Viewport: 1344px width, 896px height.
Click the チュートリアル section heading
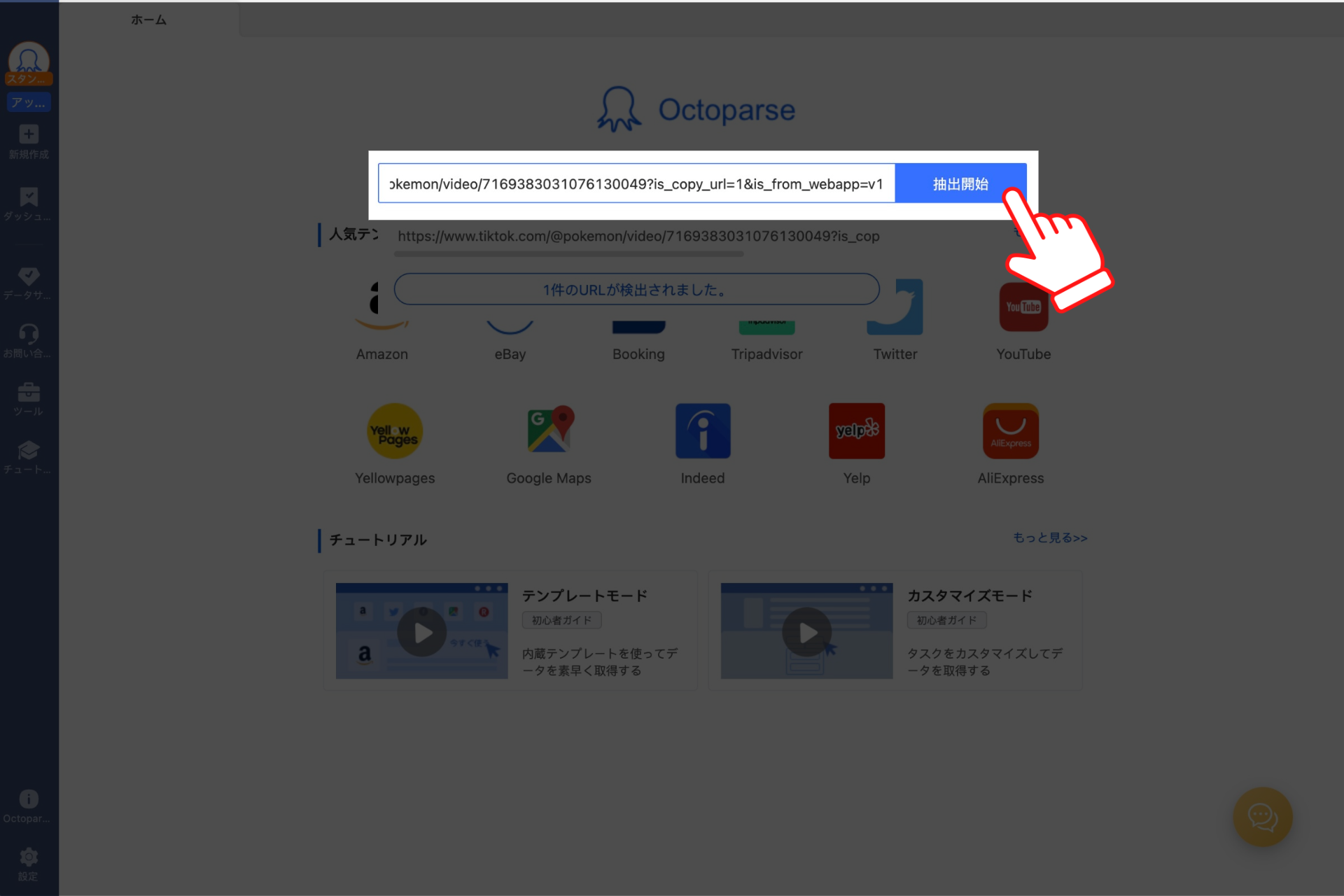pos(378,540)
